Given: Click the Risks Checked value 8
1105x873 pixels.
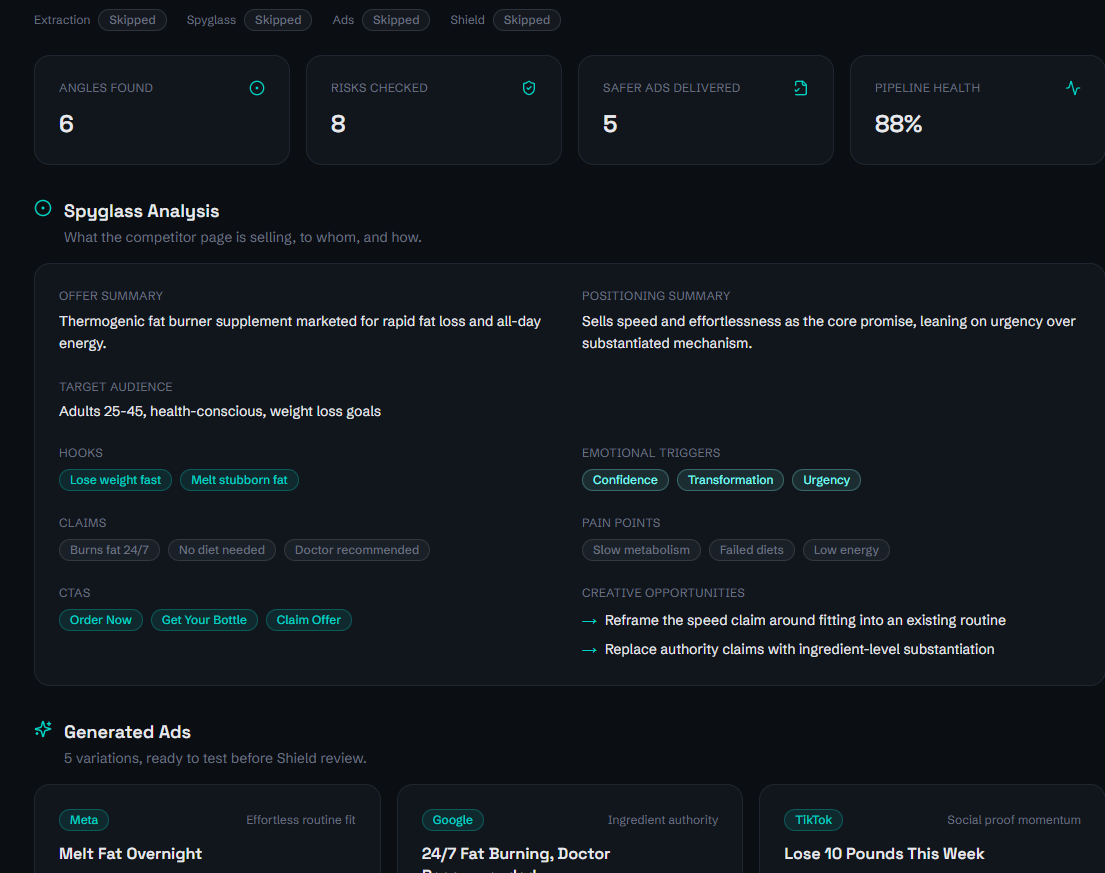Looking at the screenshot, I should pos(338,124).
